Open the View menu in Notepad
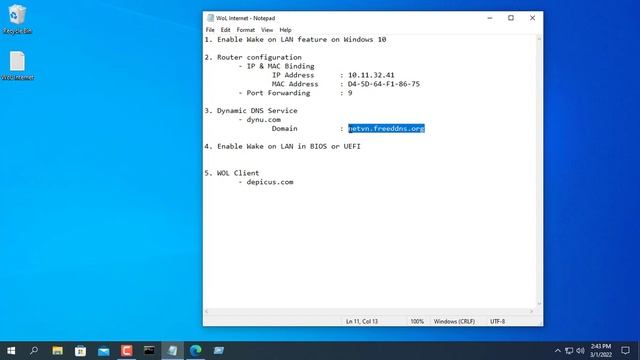 (x=267, y=30)
